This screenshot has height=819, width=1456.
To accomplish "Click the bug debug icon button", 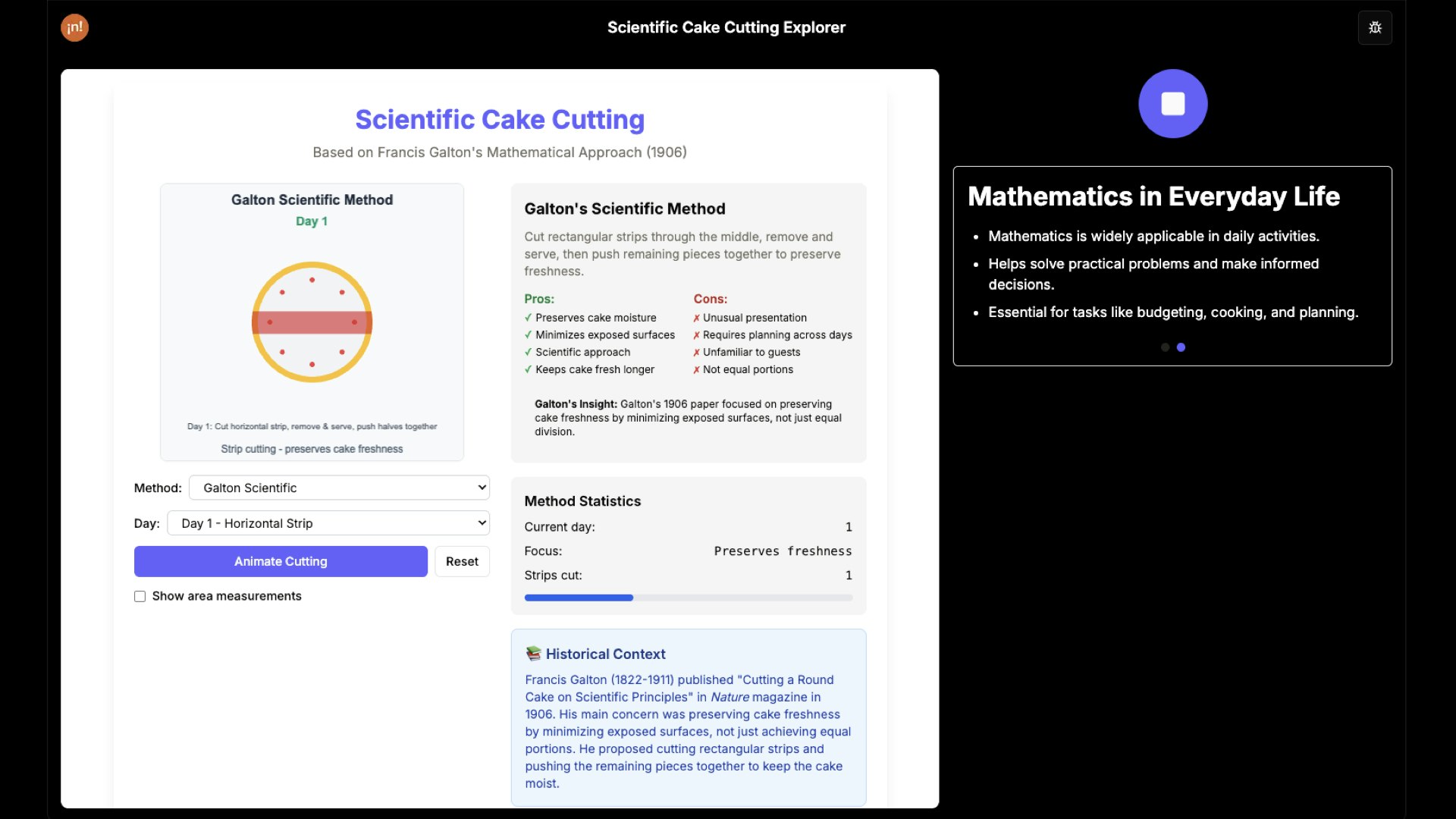I will [x=1375, y=28].
